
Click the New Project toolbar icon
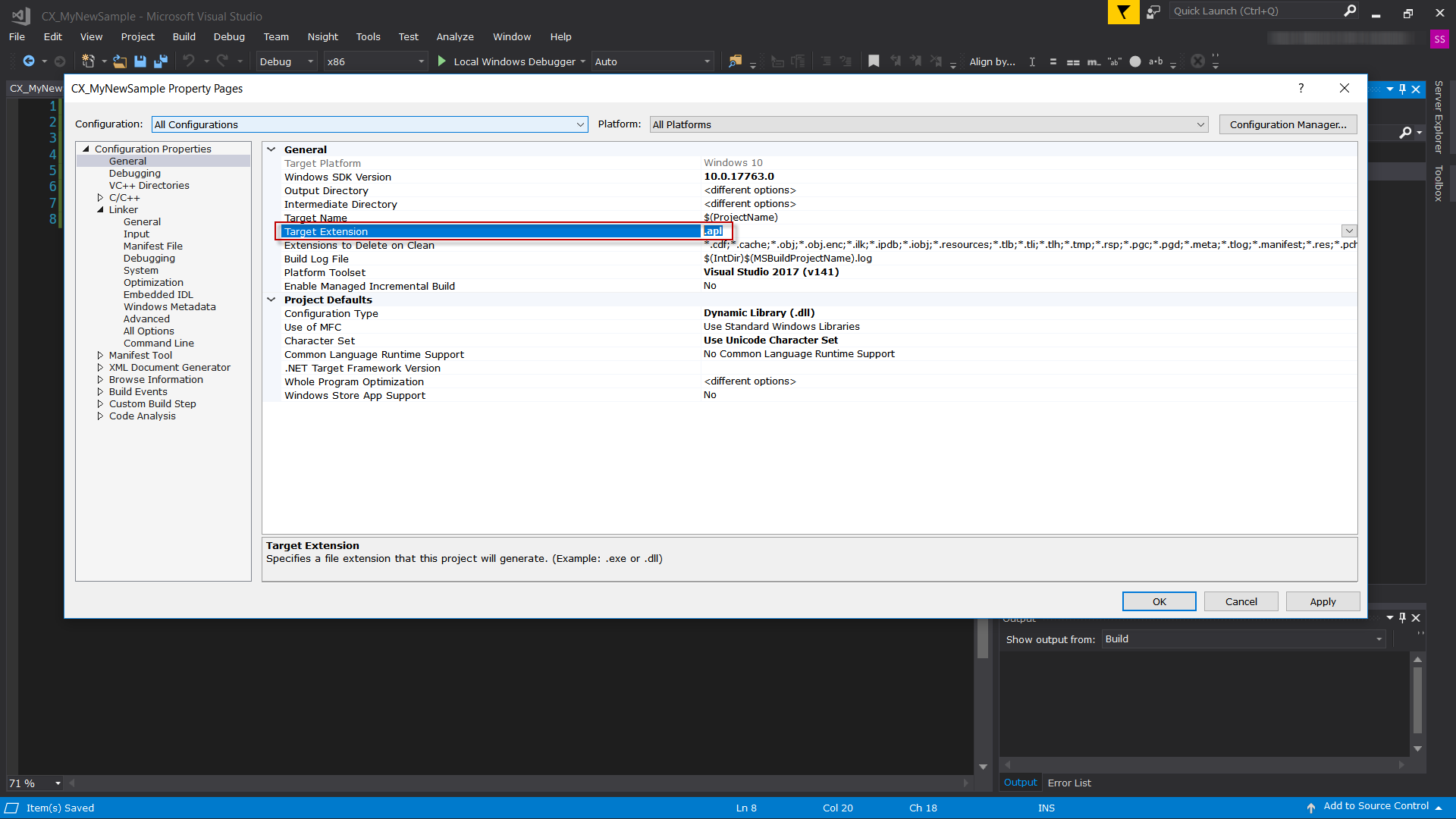click(x=89, y=61)
